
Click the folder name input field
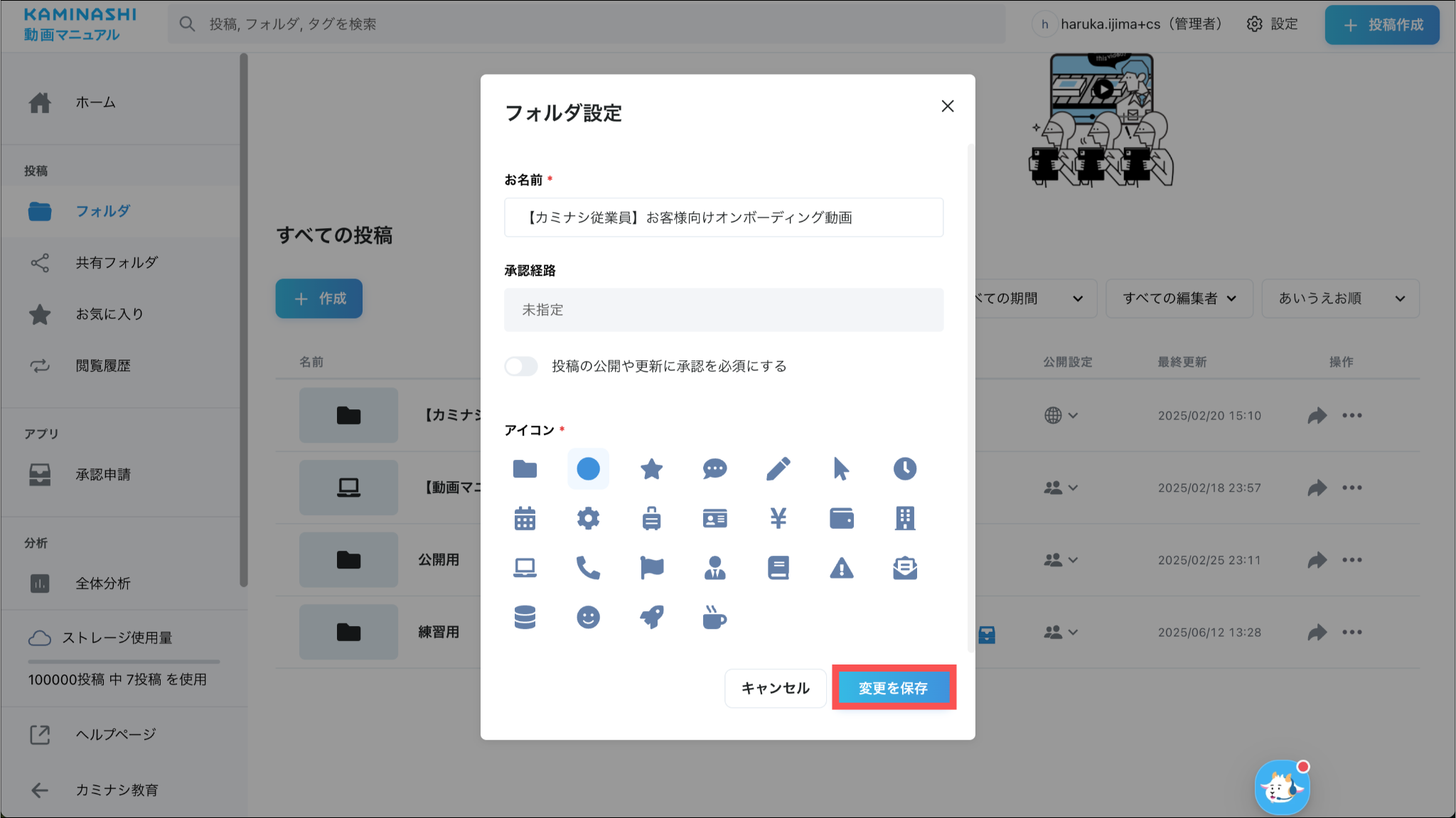[723, 217]
